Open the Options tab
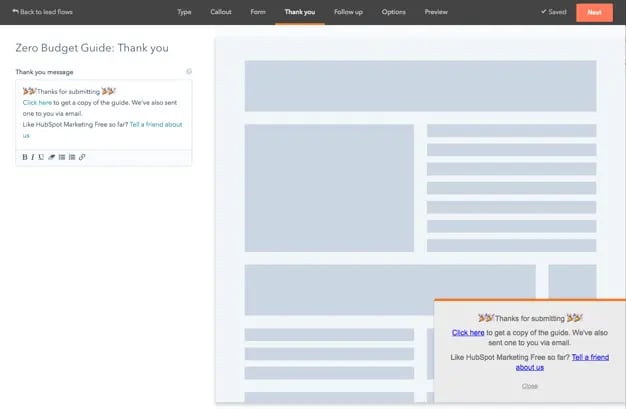 [x=394, y=12]
